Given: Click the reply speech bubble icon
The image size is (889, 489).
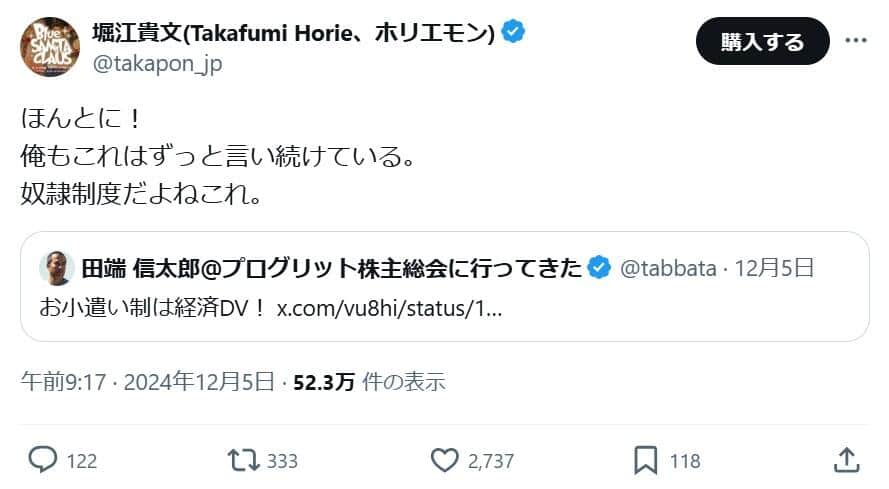Looking at the screenshot, I should [x=42, y=460].
